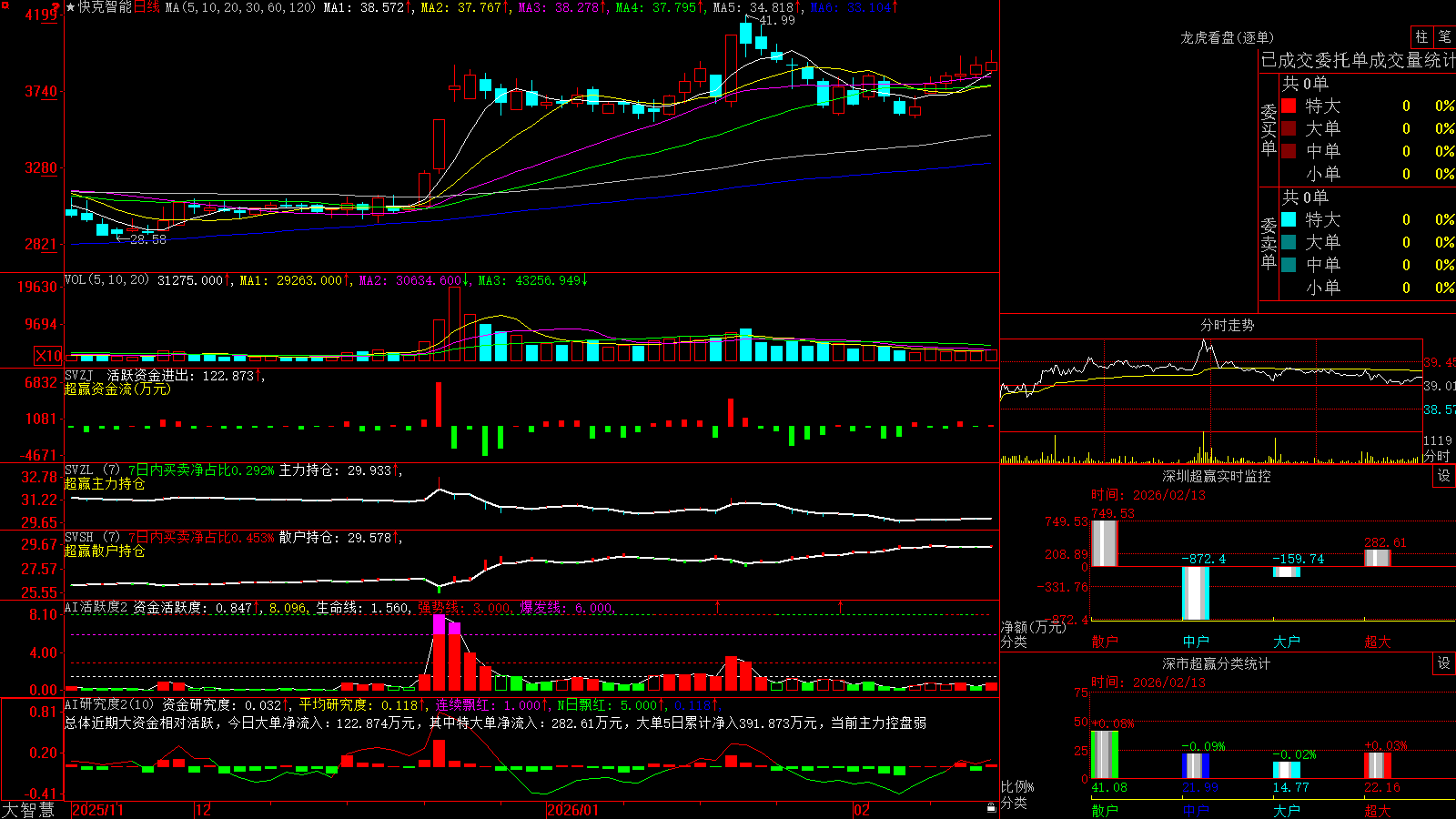1456x819 pixels.
Task: Click the 分时走势 panel title
Action: [x=1228, y=325]
